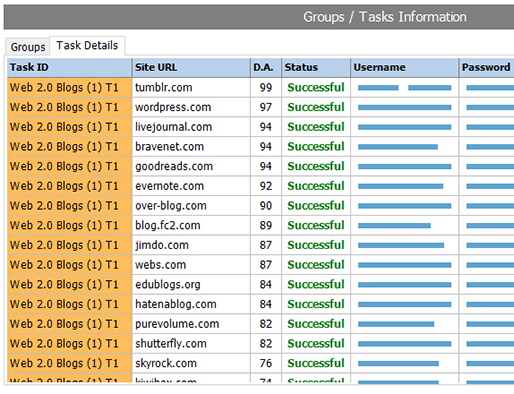Switch to the Groups tab
The width and height of the screenshot is (514, 394).
pyautogui.click(x=28, y=47)
